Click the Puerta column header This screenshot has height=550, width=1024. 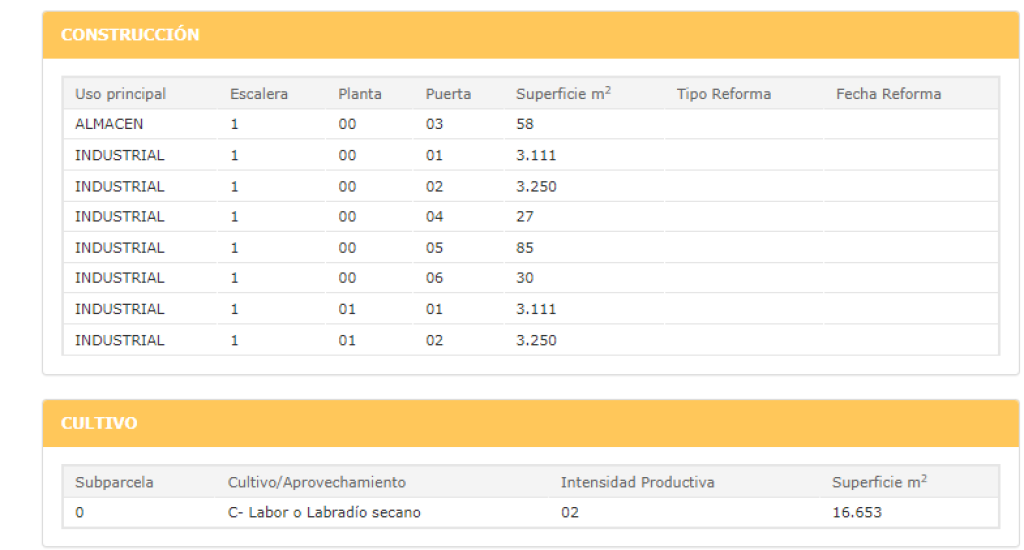448,94
